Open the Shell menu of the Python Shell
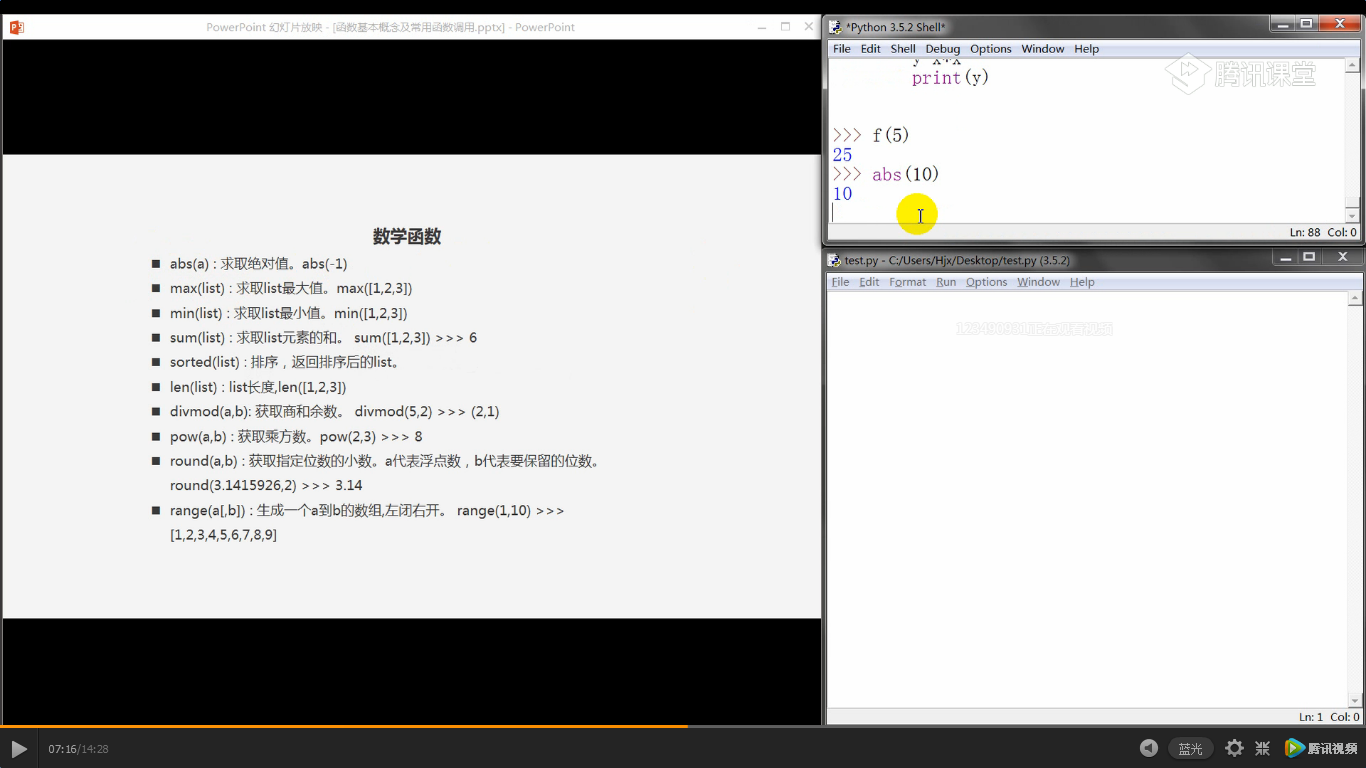 click(x=902, y=48)
